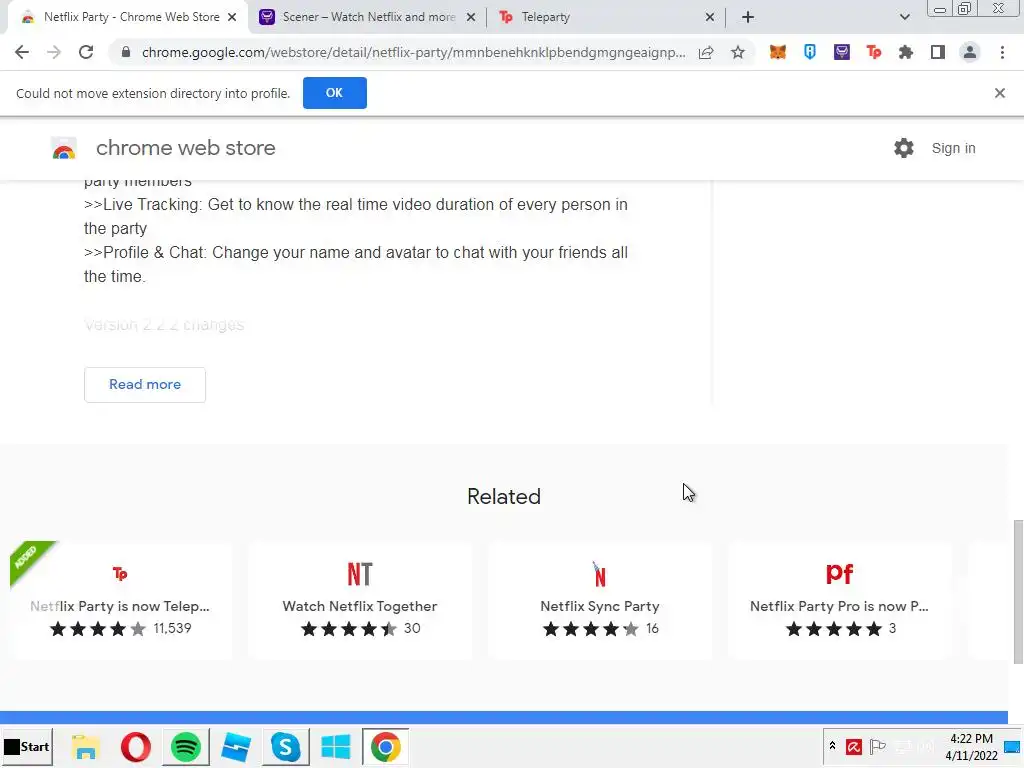
Task: Open the web store settings gear
Action: pyautogui.click(x=904, y=148)
